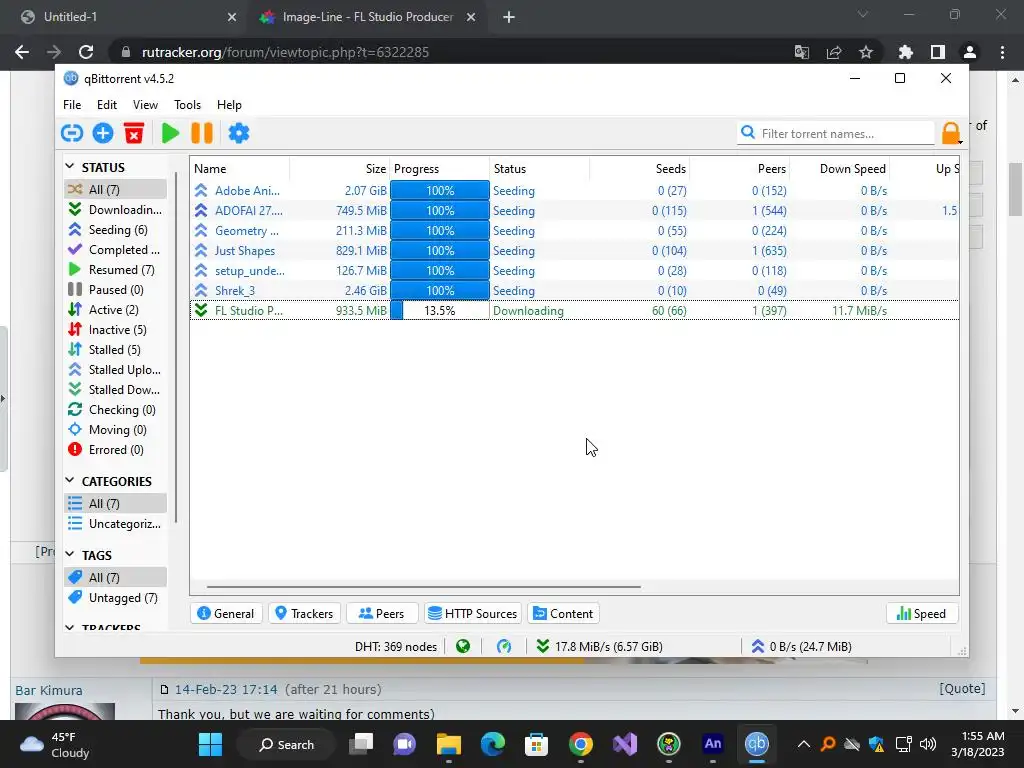Reload the rutracker page in Chrome
1024x768 pixels.
point(86,52)
